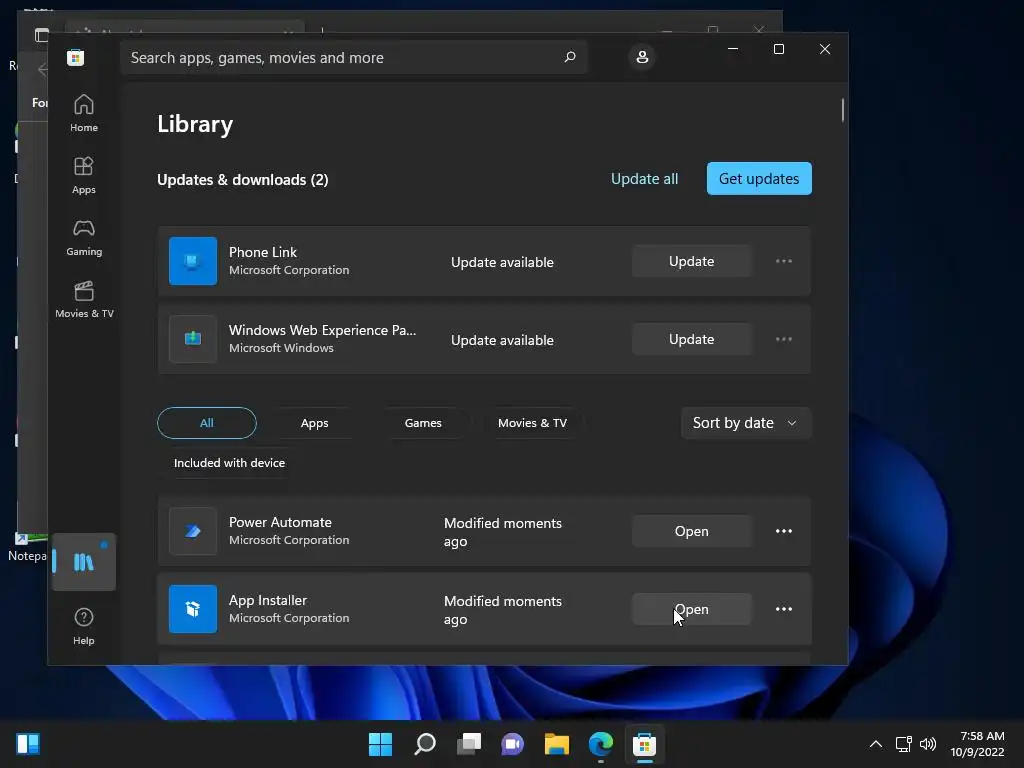Open the Gaming section
Image resolution: width=1024 pixels, height=768 pixels.
84,238
